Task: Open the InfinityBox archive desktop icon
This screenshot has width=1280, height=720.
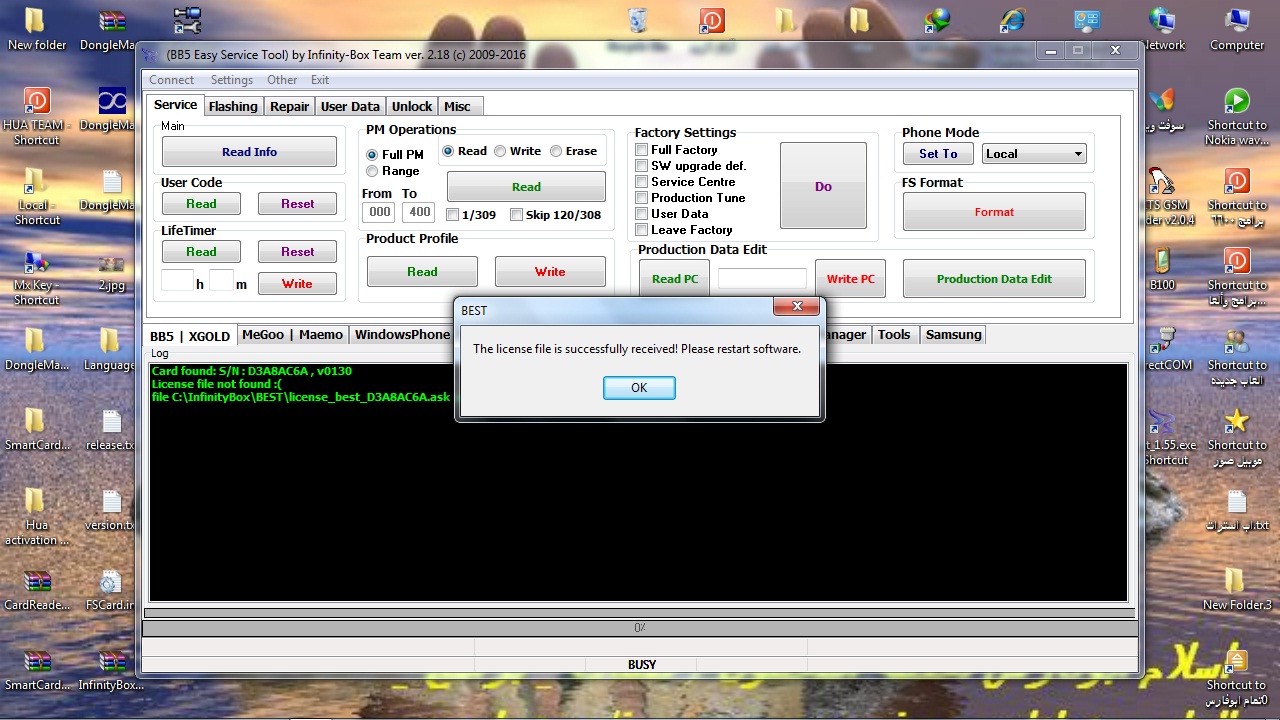Action: point(111,670)
